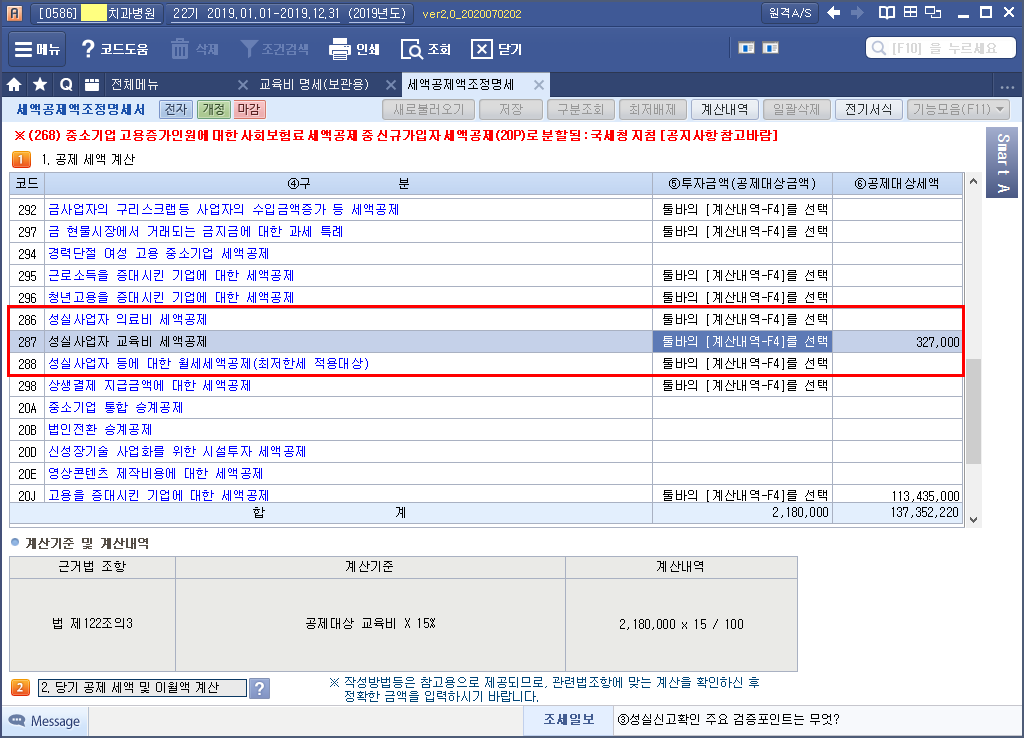Open 조건검색 filter search
Screen dimensions: 1024x738
click(274, 49)
